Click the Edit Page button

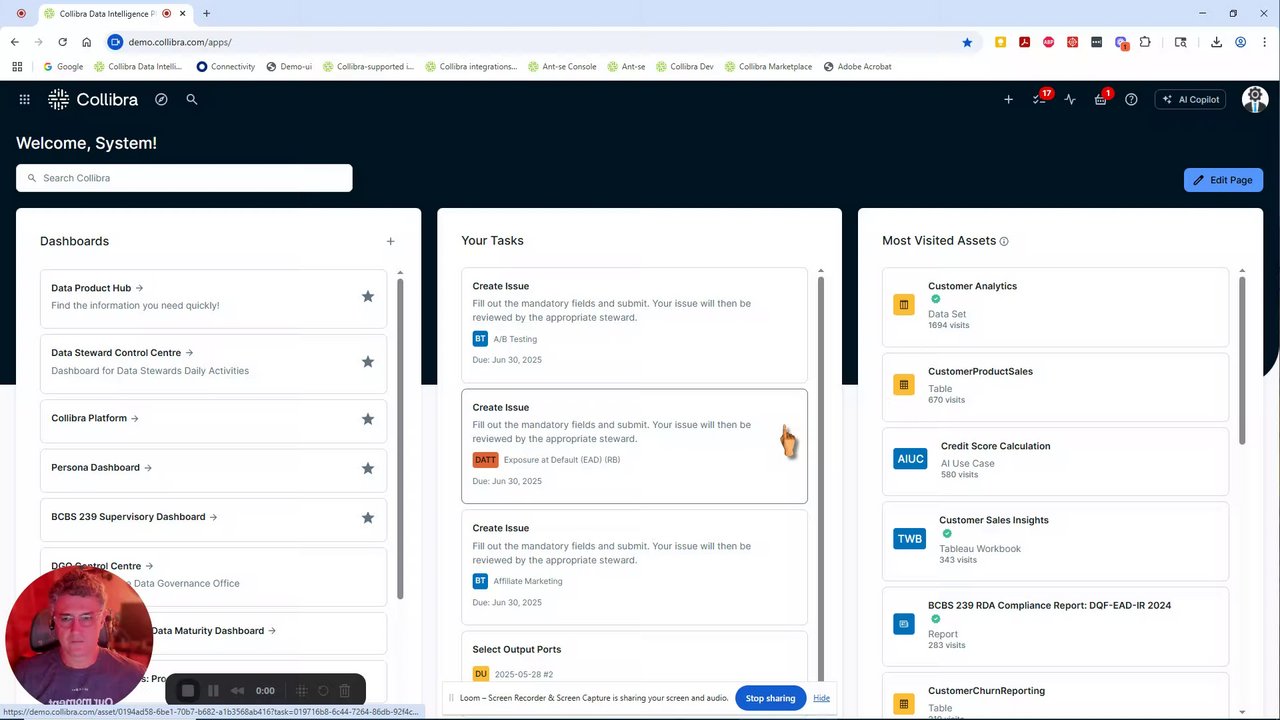tap(1223, 180)
